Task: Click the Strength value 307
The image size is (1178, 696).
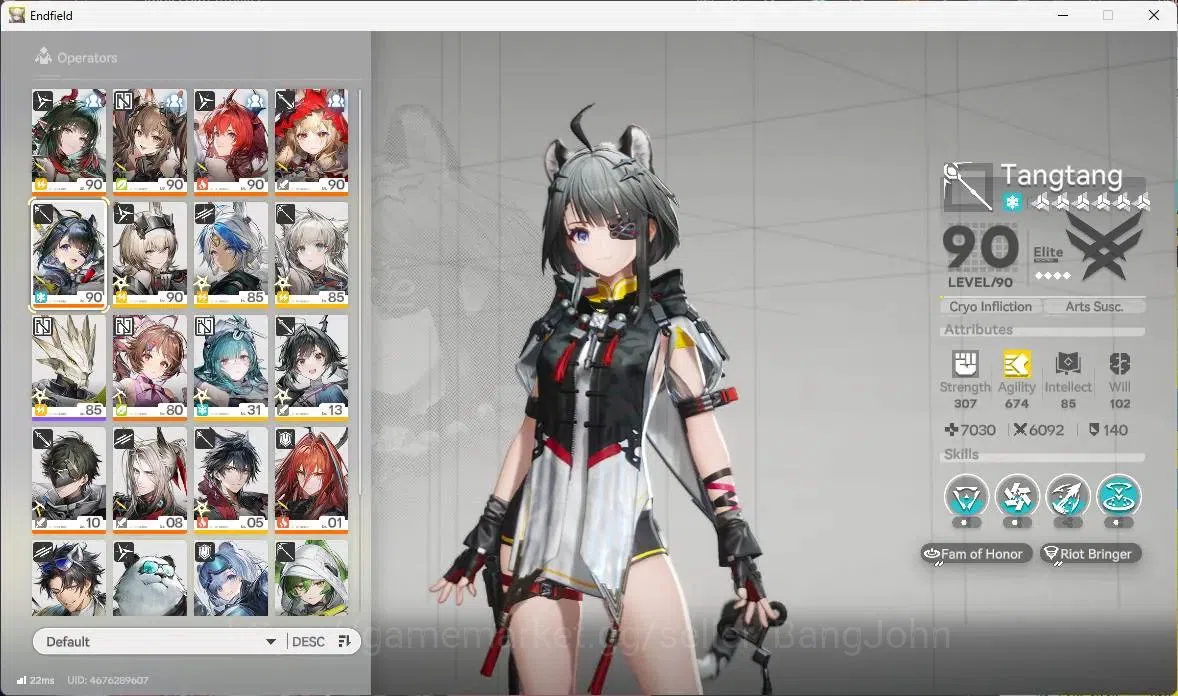Action: pyautogui.click(x=965, y=404)
